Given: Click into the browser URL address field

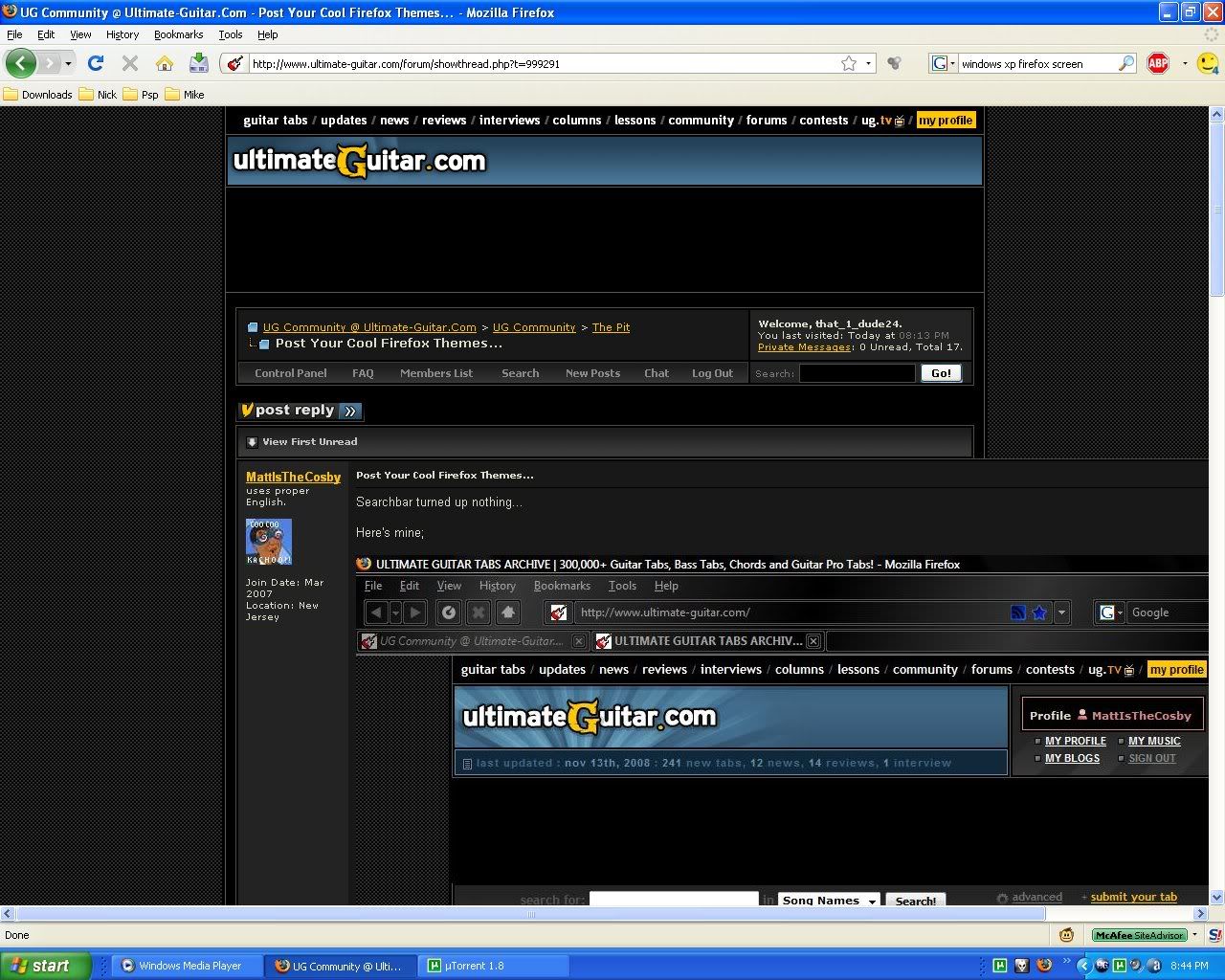Looking at the screenshot, I should (543, 64).
